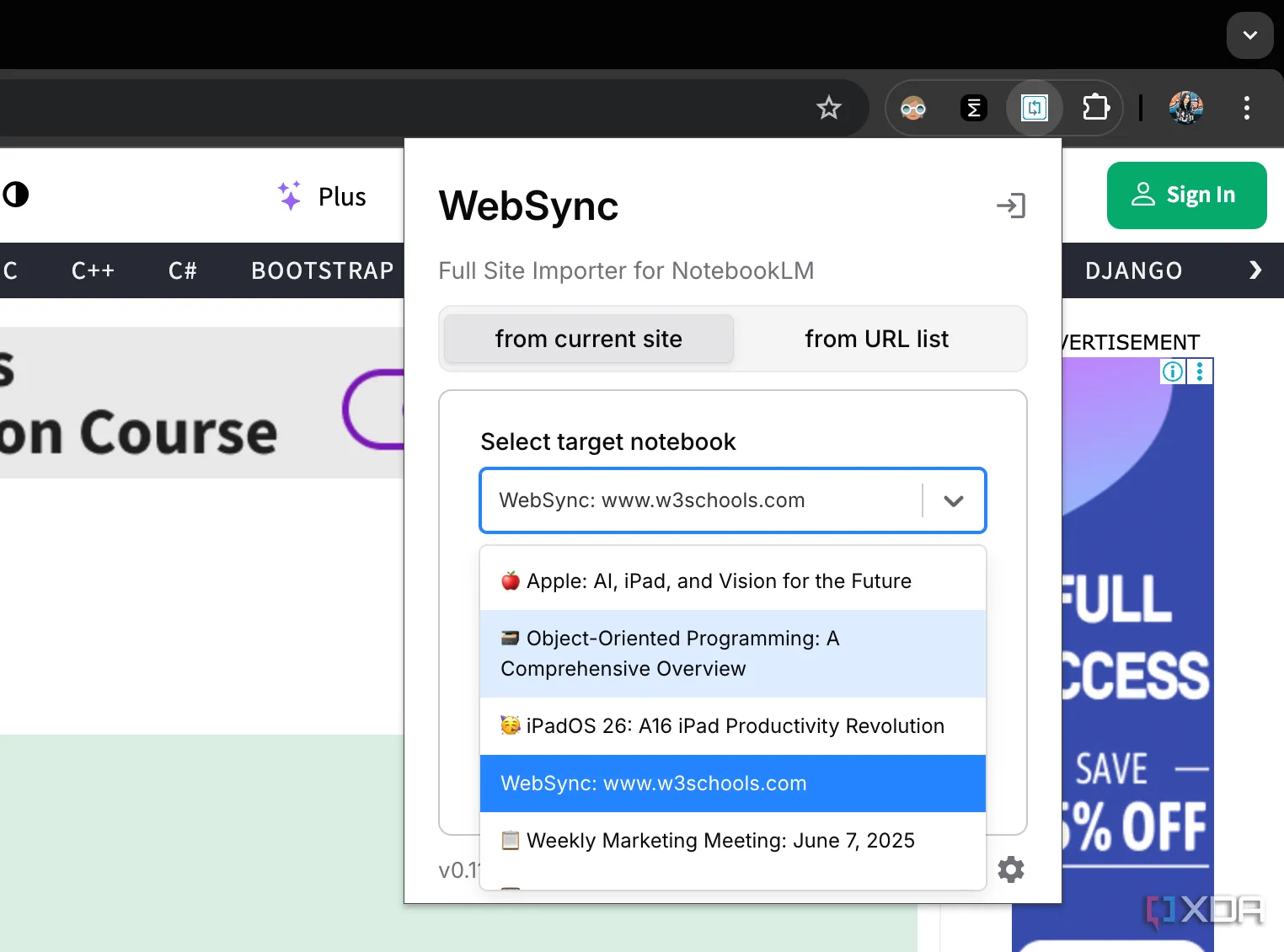Image resolution: width=1284 pixels, height=952 pixels.
Task: Select the BOOTSTRAP navigation link
Action: (322, 270)
